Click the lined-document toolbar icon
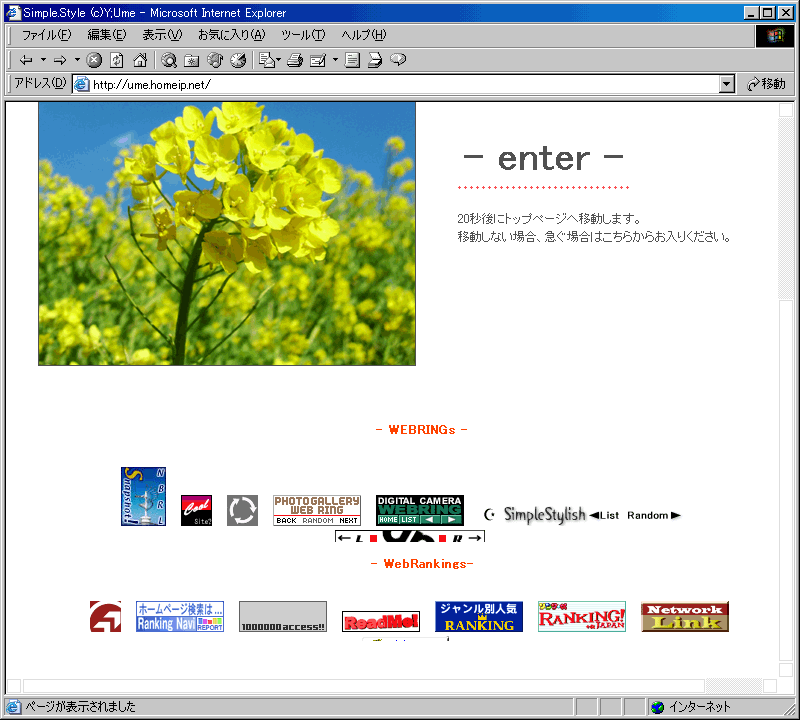 click(x=352, y=60)
